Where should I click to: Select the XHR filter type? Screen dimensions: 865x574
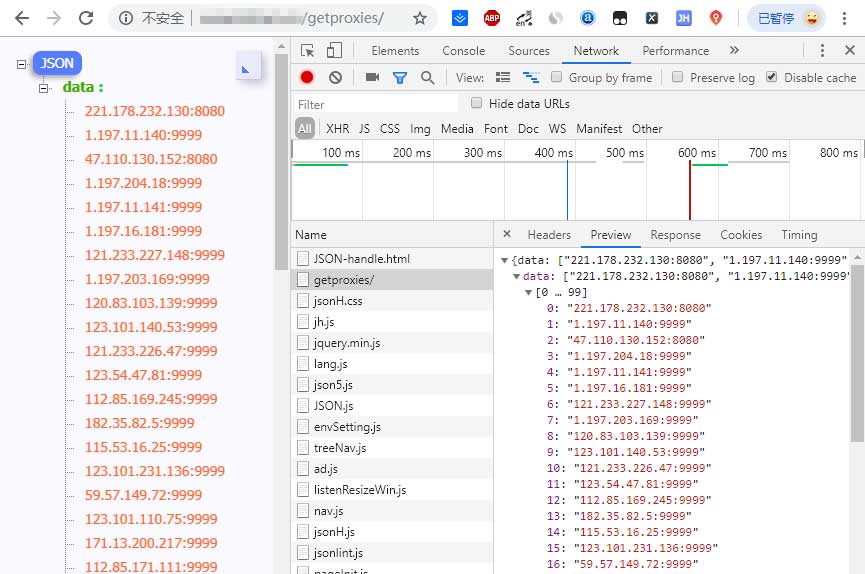(x=337, y=128)
